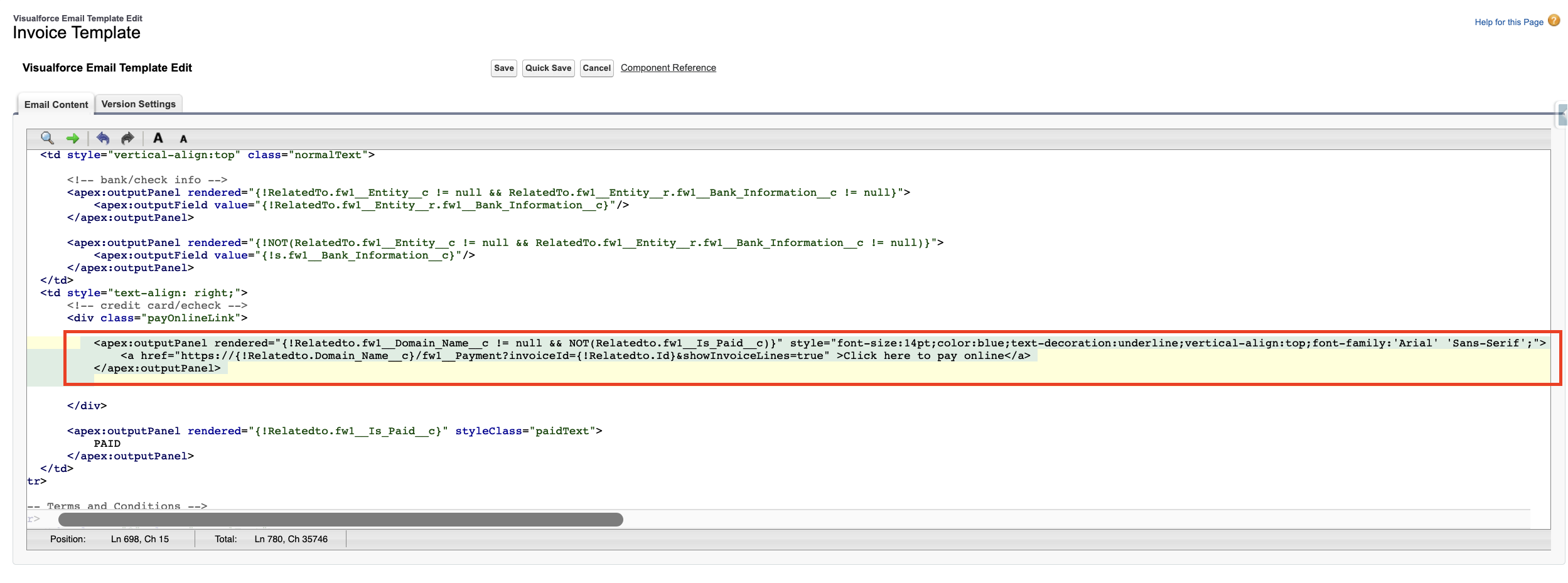Click the paidText styleClass outputPanel line
The height and width of the screenshot is (583, 1568).
pos(335,431)
